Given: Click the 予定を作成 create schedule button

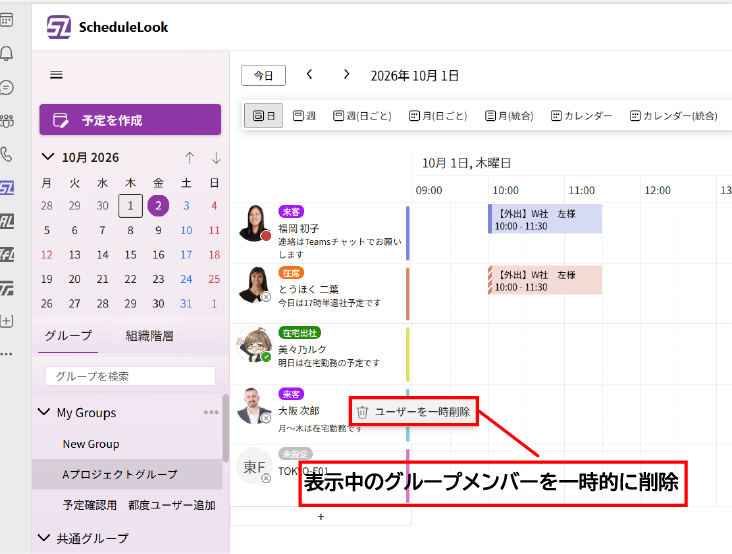Looking at the screenshot, I should 130,119.
